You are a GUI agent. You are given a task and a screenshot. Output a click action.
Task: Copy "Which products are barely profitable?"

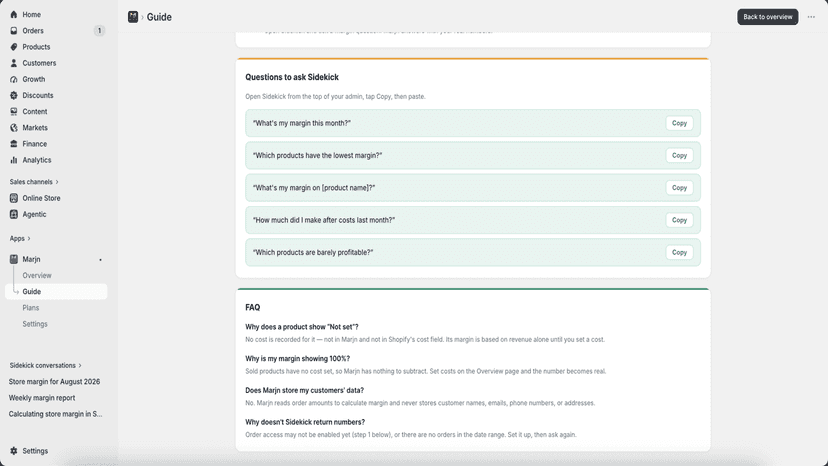coord(679,252)
